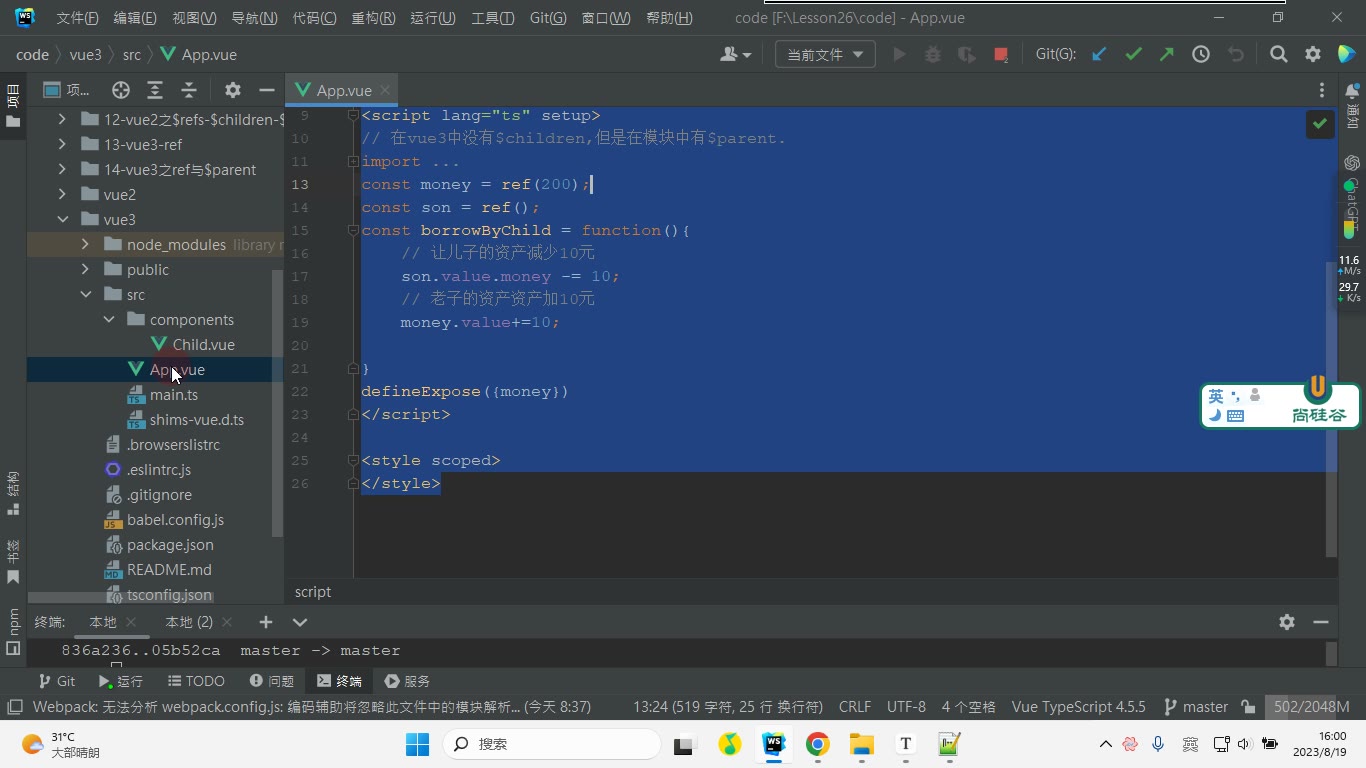Open Git history clock icon
The width and height of the screenshot is (1366, 768).
(x=1201, y=55)
